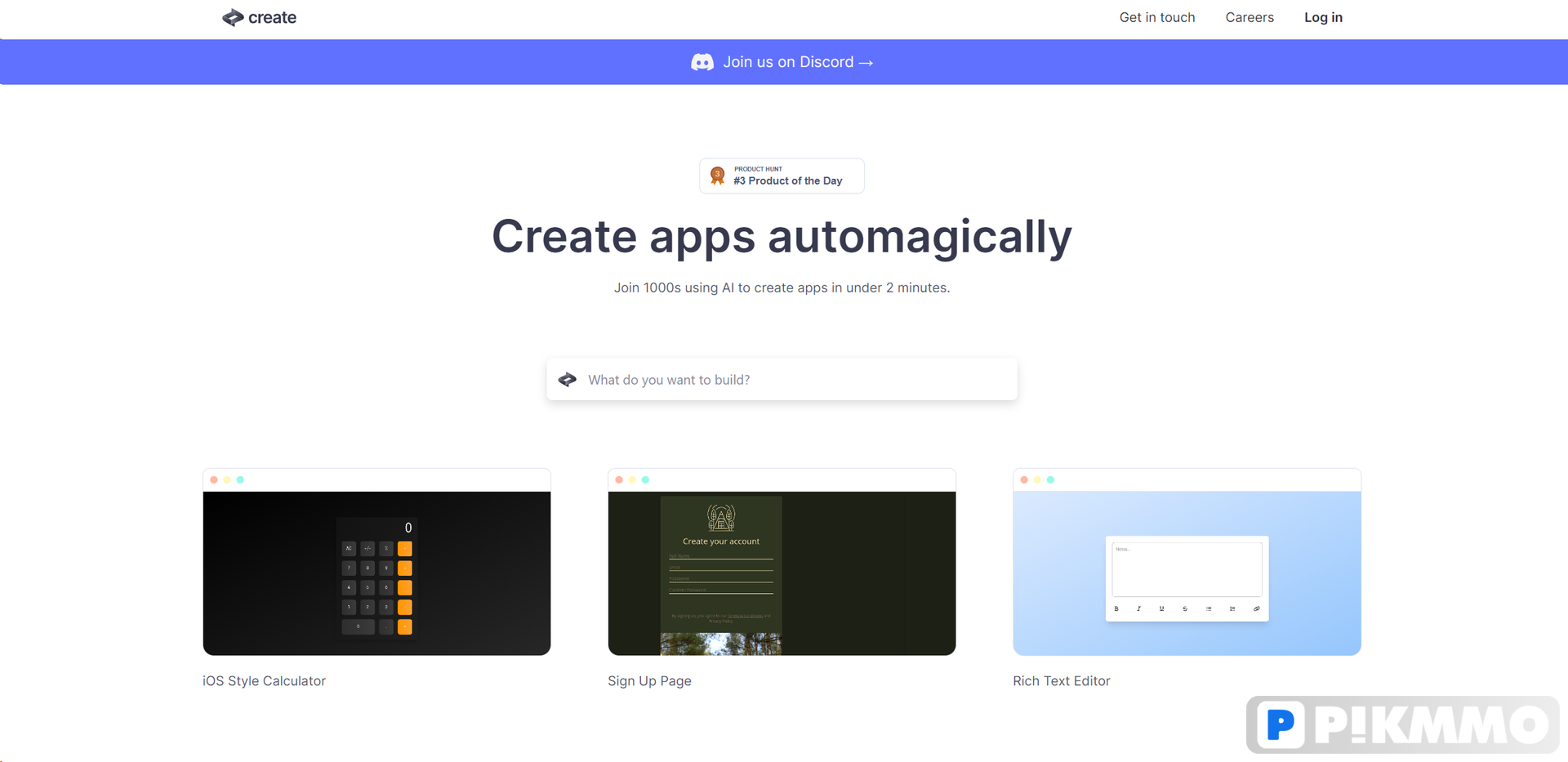
Task: Go to the Careers page
Action: [x=1249, y=17]
